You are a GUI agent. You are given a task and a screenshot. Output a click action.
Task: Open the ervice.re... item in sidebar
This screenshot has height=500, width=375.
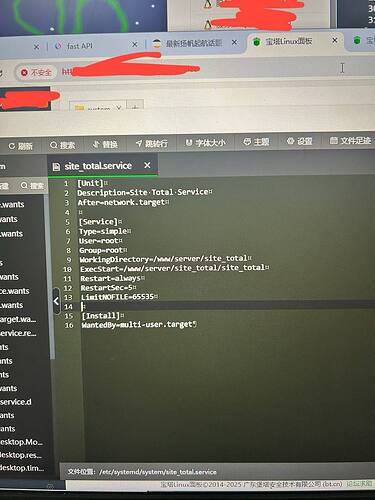coord(18,333)
